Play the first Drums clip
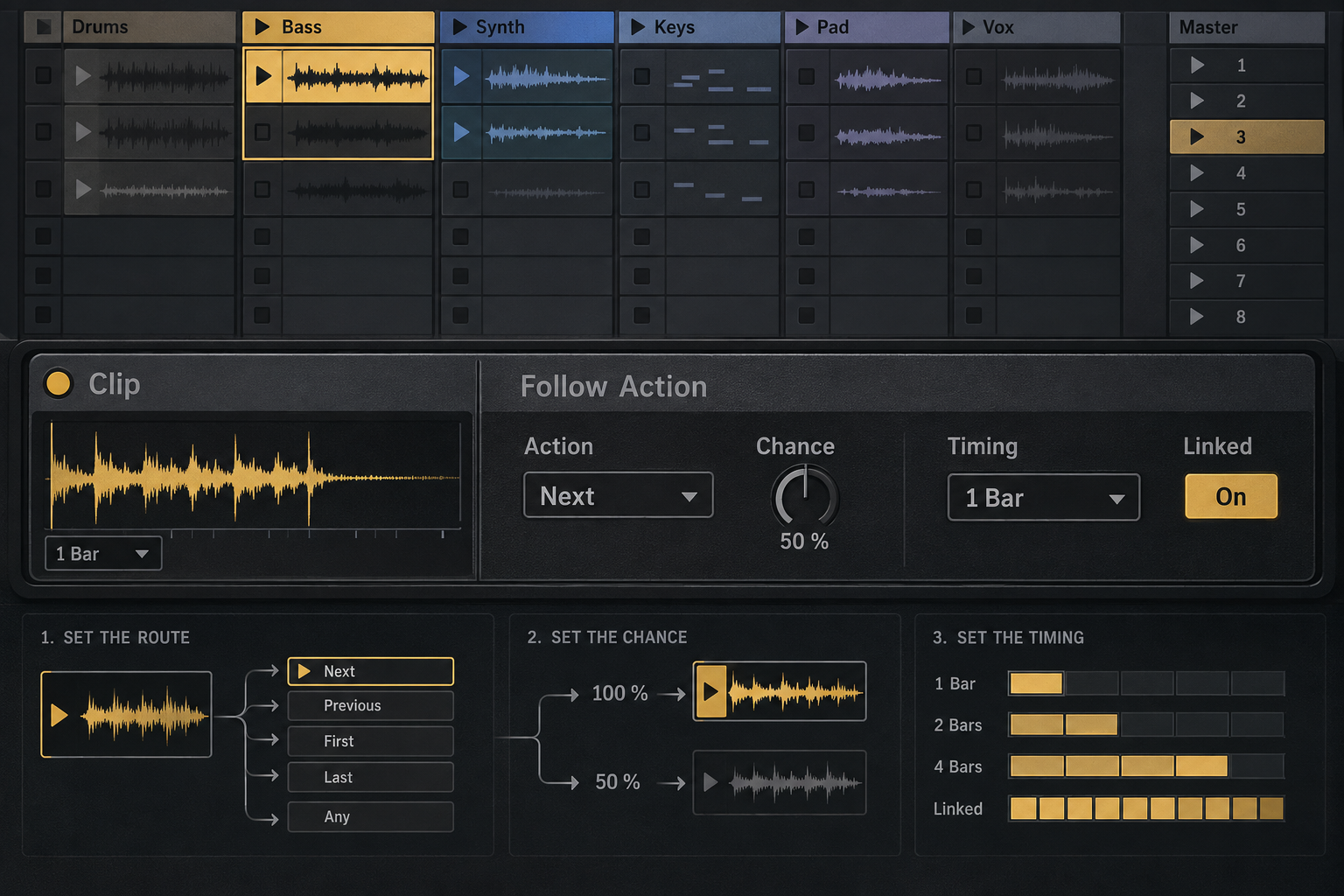Image resolution: width=1344 pixels, height=896 pixels. click(x=83, y=76)
